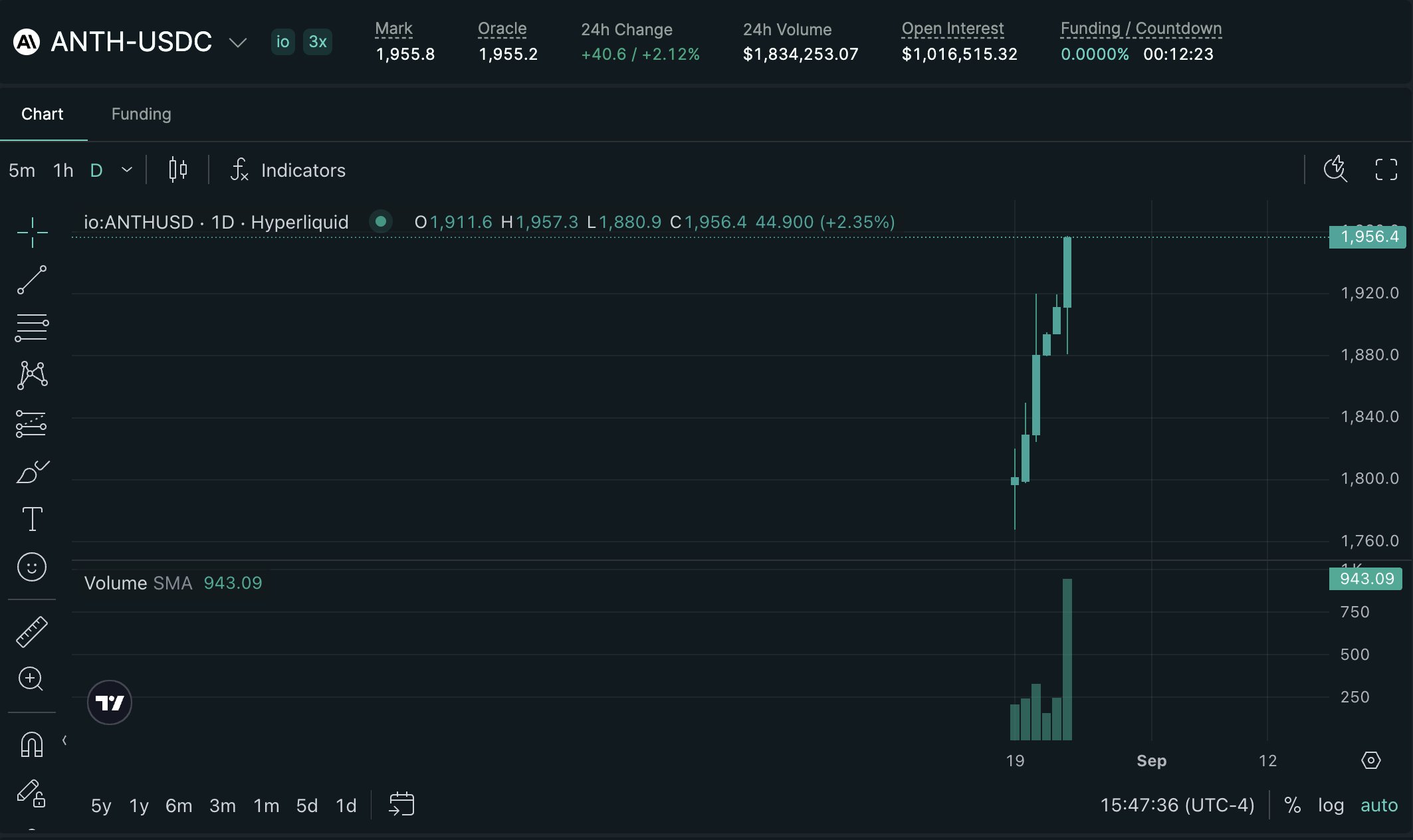The width and height of the screenshot is (1413, 840).
Task: Set chart range to 3m
Action: click(x=223, y=805)
